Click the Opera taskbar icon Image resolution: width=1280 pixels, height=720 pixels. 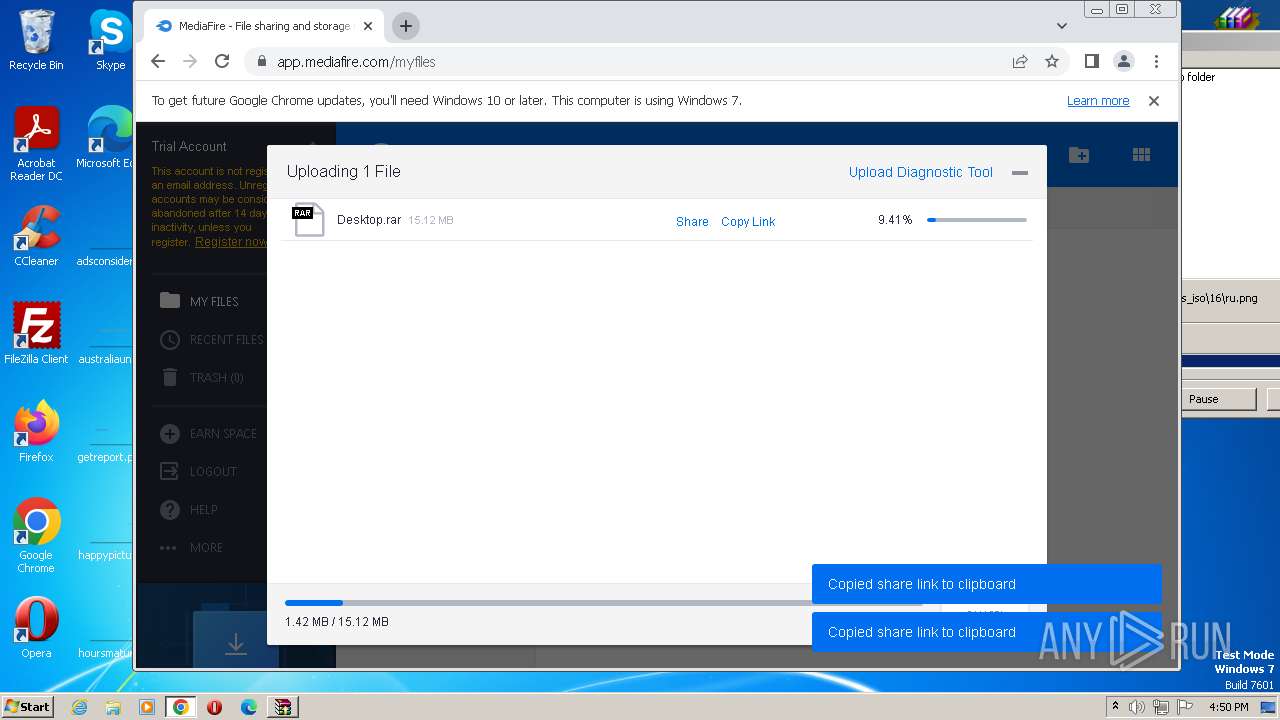tap(214, 707)
